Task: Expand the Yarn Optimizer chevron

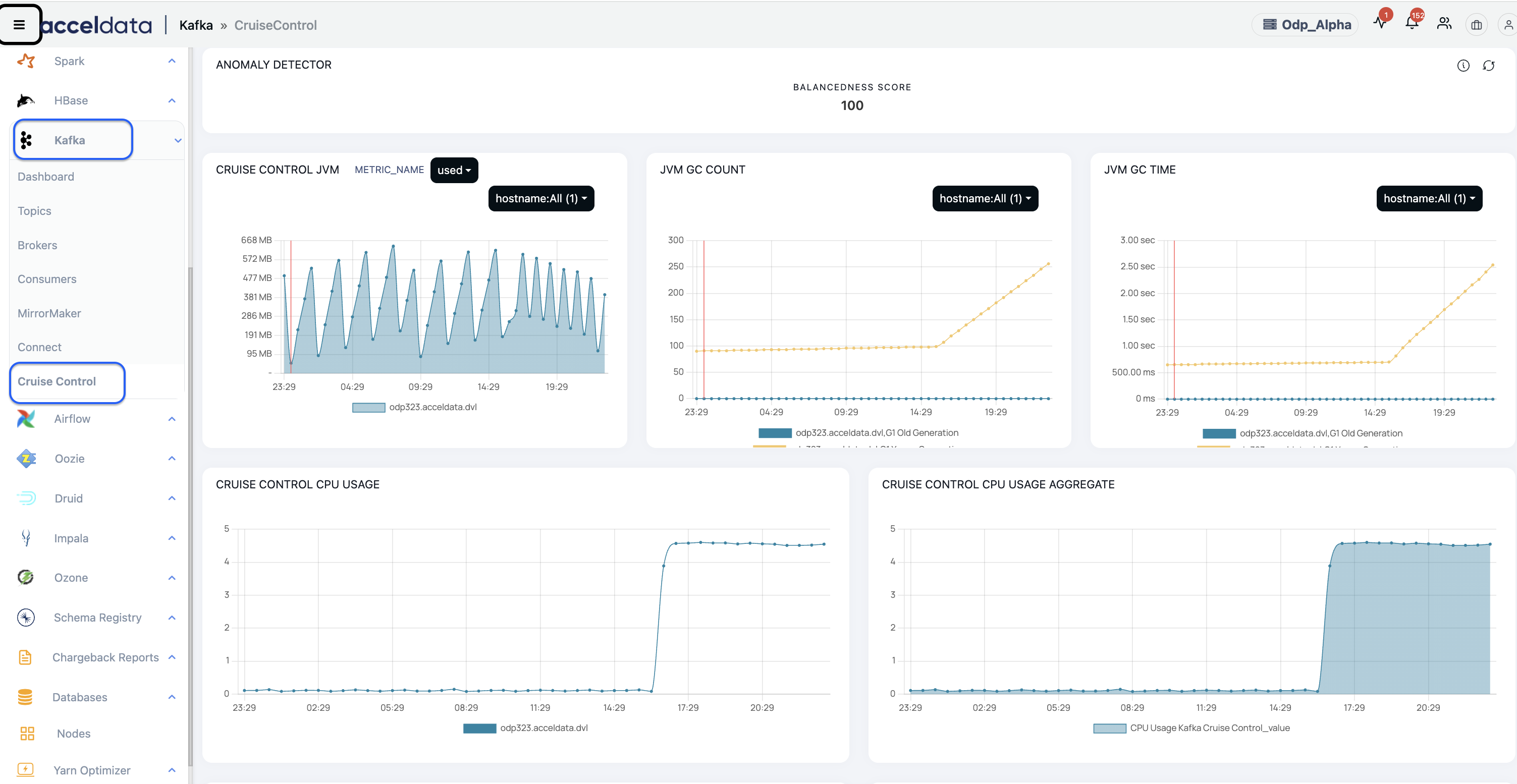Action: [172, 770]
